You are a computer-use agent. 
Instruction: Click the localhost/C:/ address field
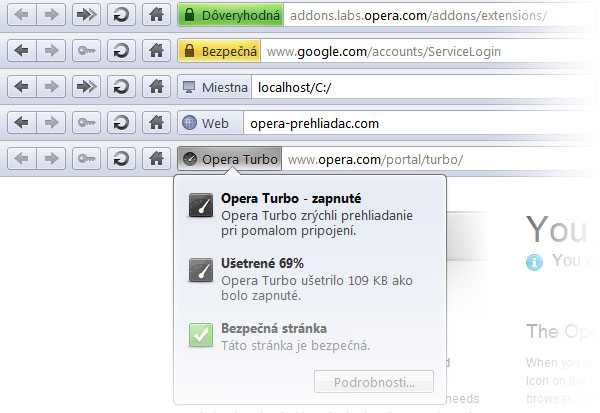pyautogui.click(x=424, y=87)
